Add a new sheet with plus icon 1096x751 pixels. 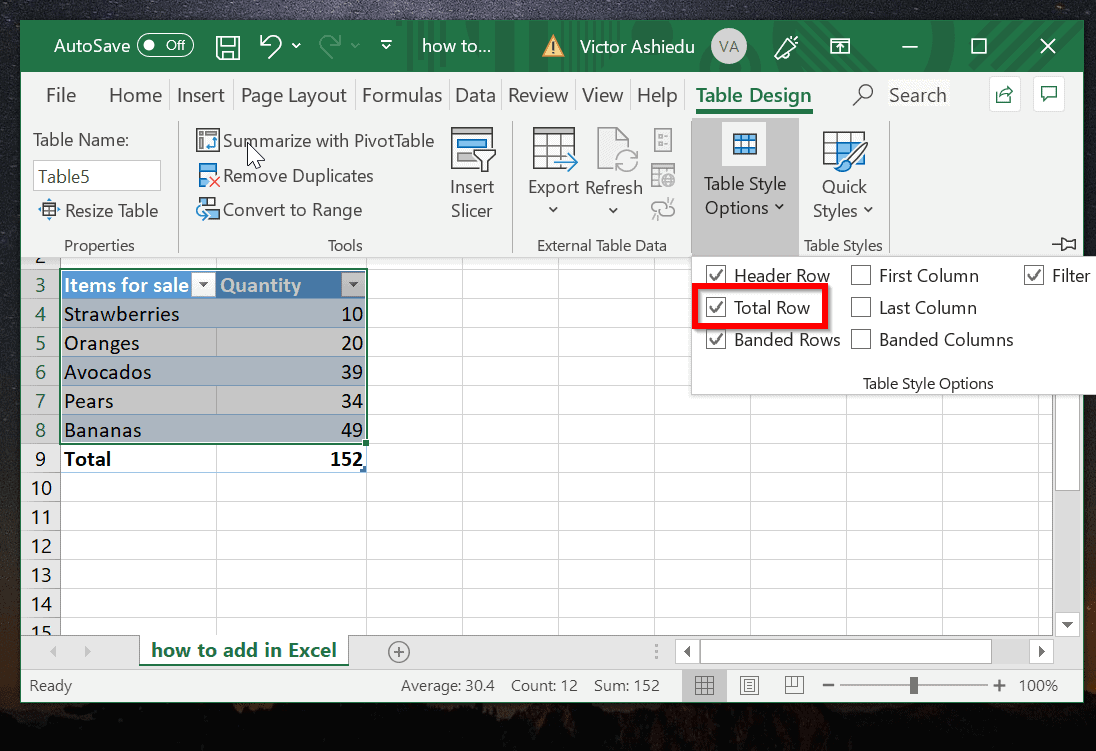click(x=398, y=652)
